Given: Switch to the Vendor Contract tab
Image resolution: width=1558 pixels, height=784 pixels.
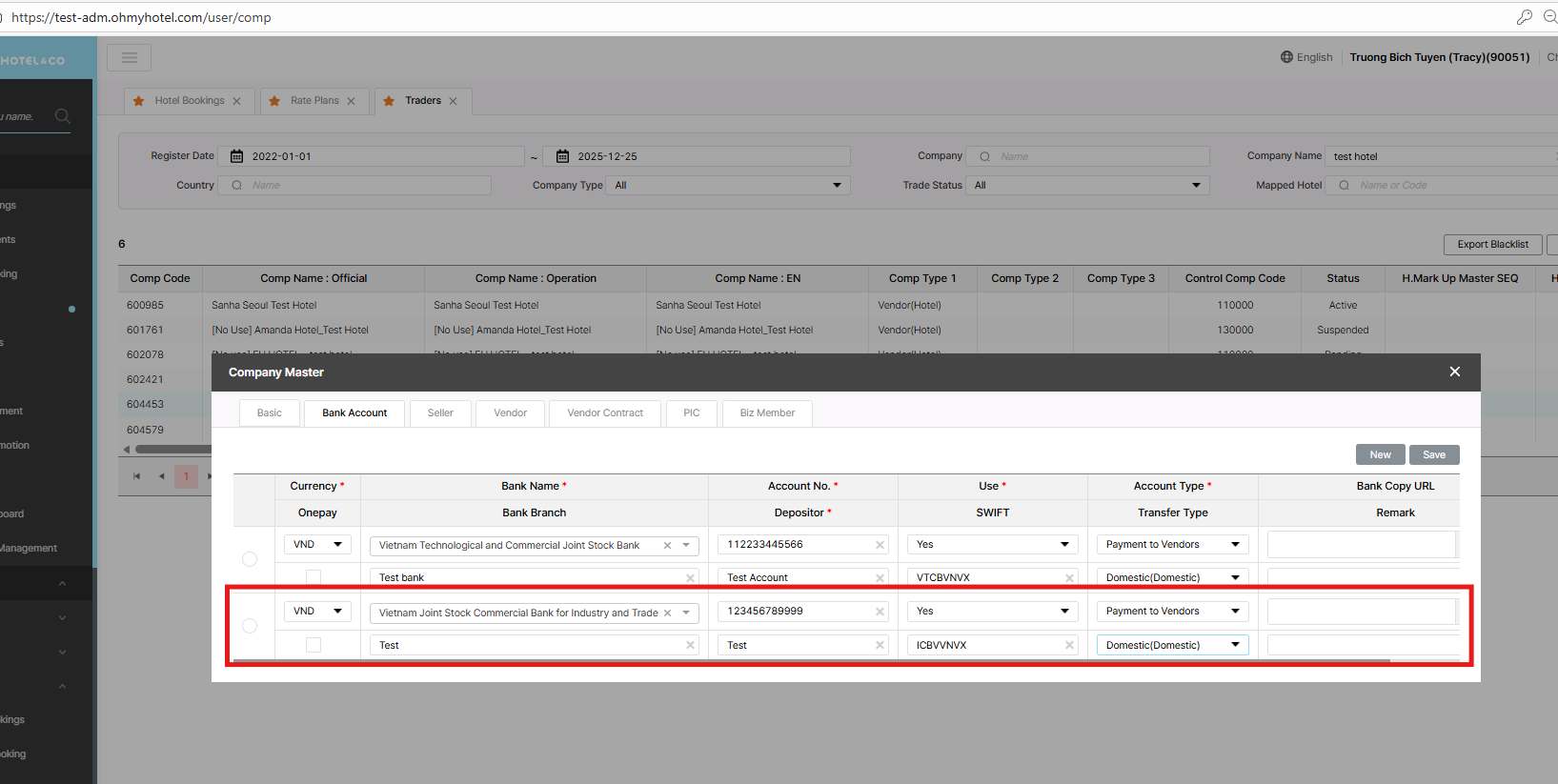Looking at the screenshot, I should [605, 413].
